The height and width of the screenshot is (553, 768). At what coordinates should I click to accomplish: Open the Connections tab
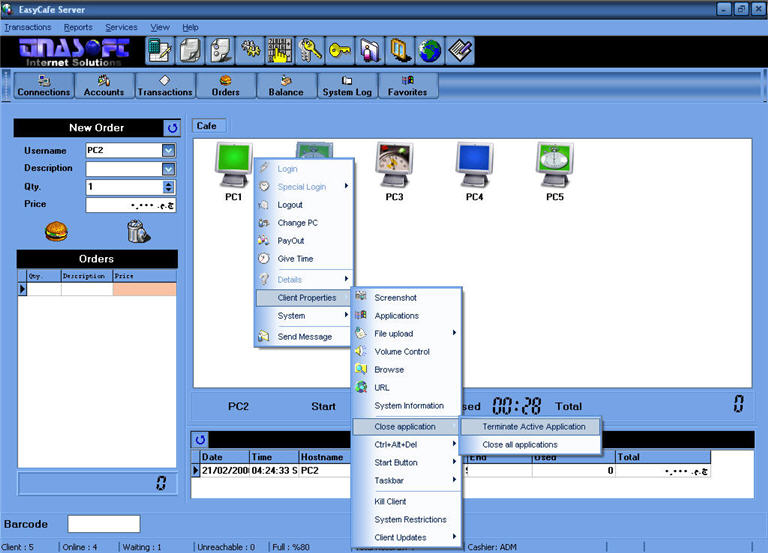[44, 86]
